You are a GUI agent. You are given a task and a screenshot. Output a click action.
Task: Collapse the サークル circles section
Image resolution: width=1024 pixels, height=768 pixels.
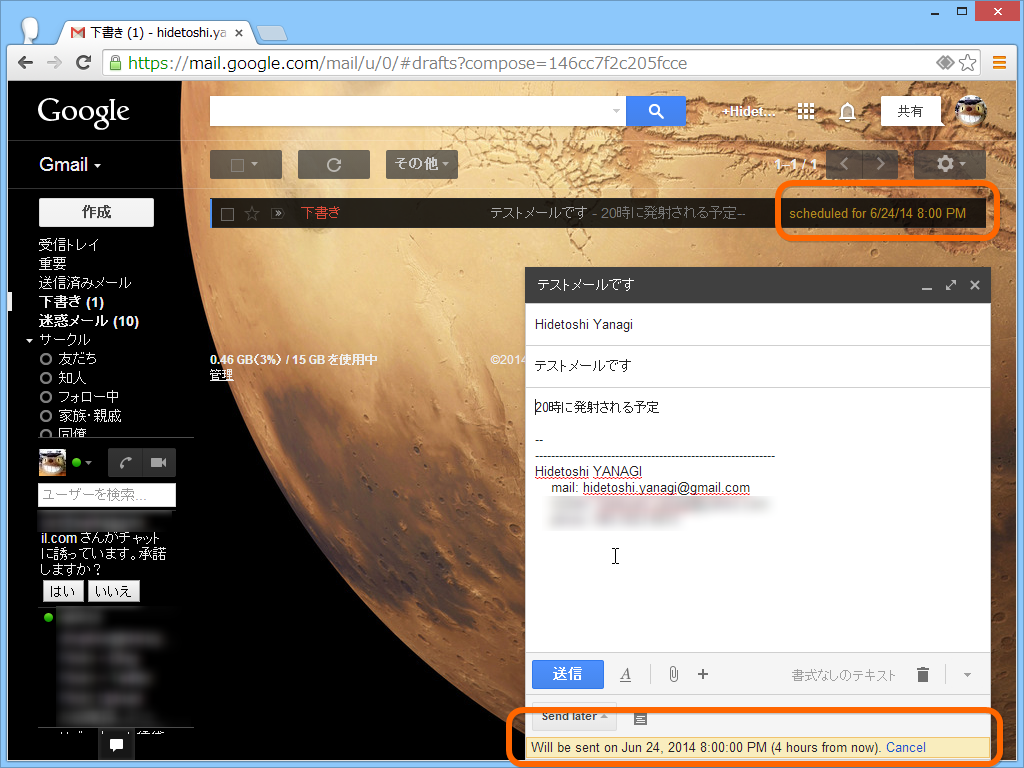click(29, 340)
